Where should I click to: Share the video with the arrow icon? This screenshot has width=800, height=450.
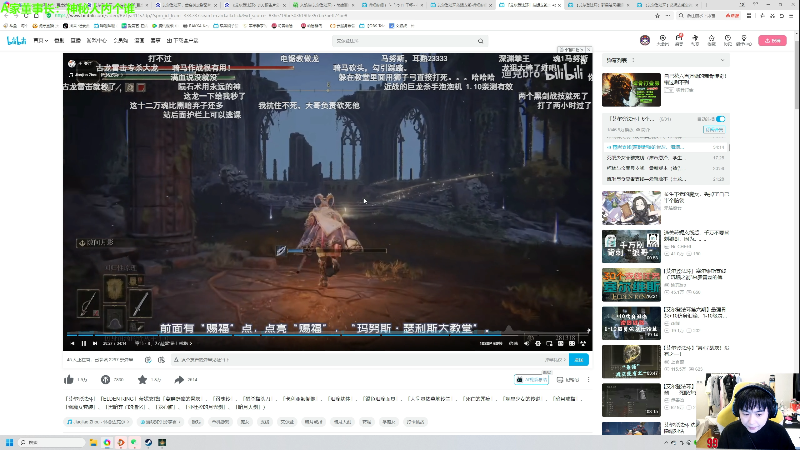179,380
